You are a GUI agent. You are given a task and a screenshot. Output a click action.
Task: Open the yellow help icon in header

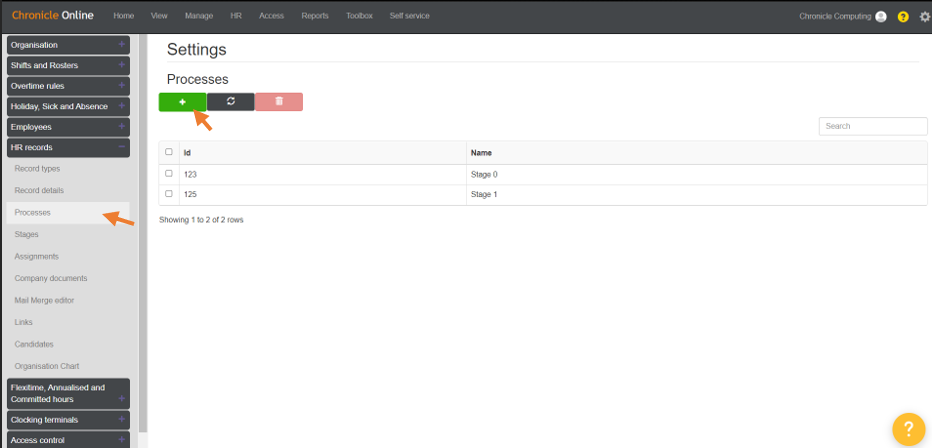(903, 17)
